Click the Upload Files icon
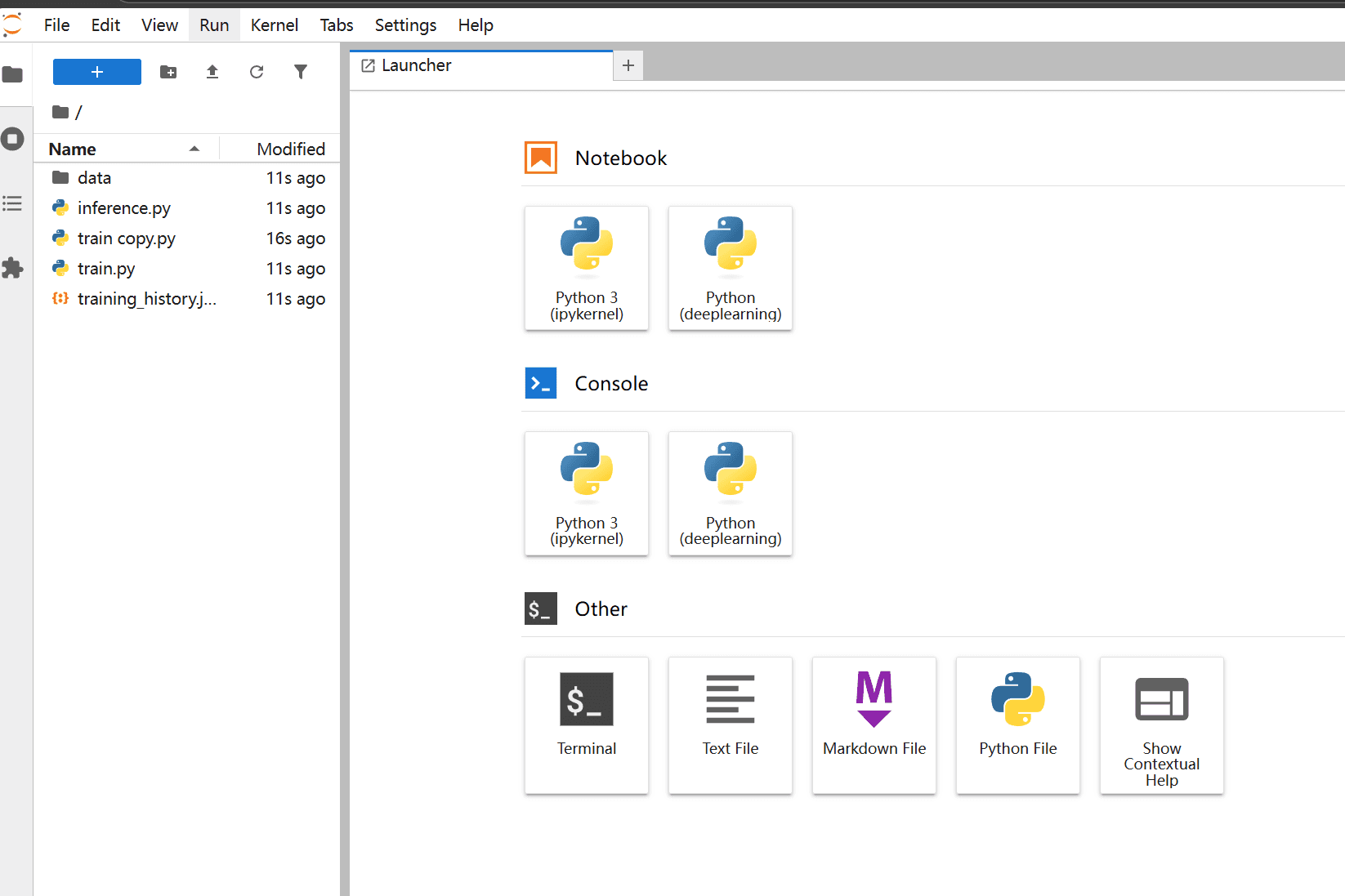The width and height of the screenshot is (1345, 896). pos(212,72)
